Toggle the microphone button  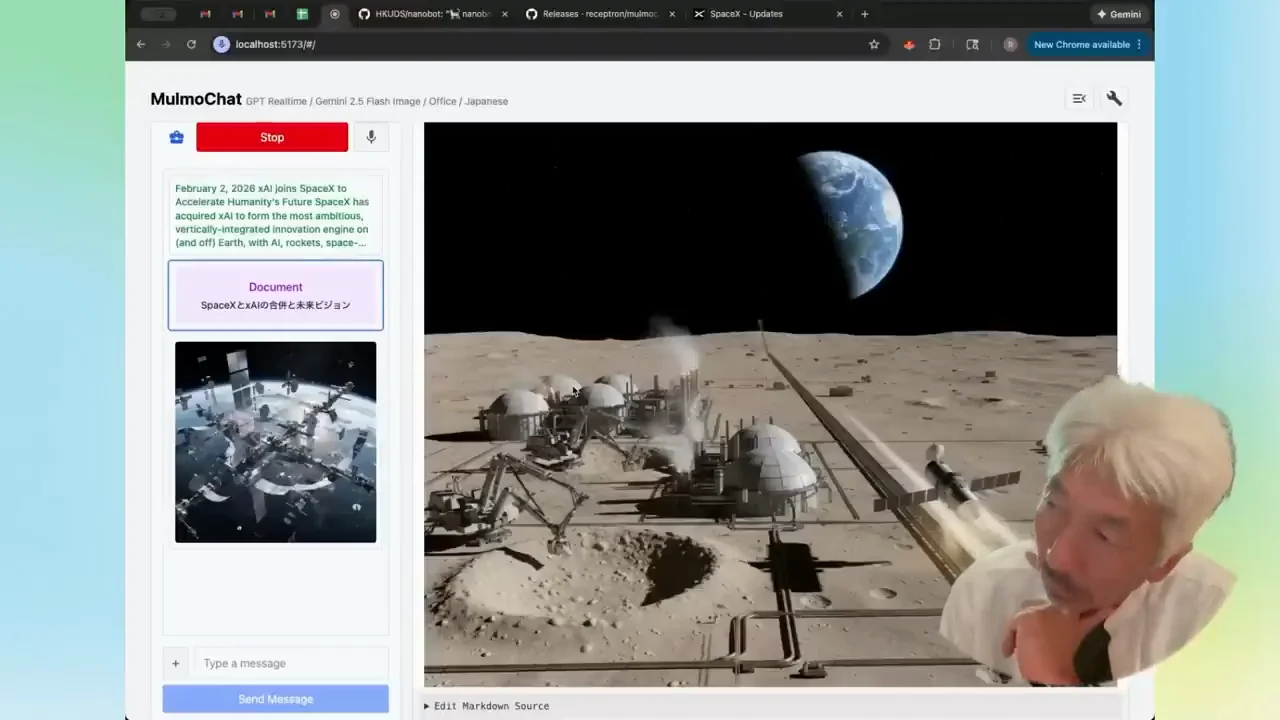(371, 137)
